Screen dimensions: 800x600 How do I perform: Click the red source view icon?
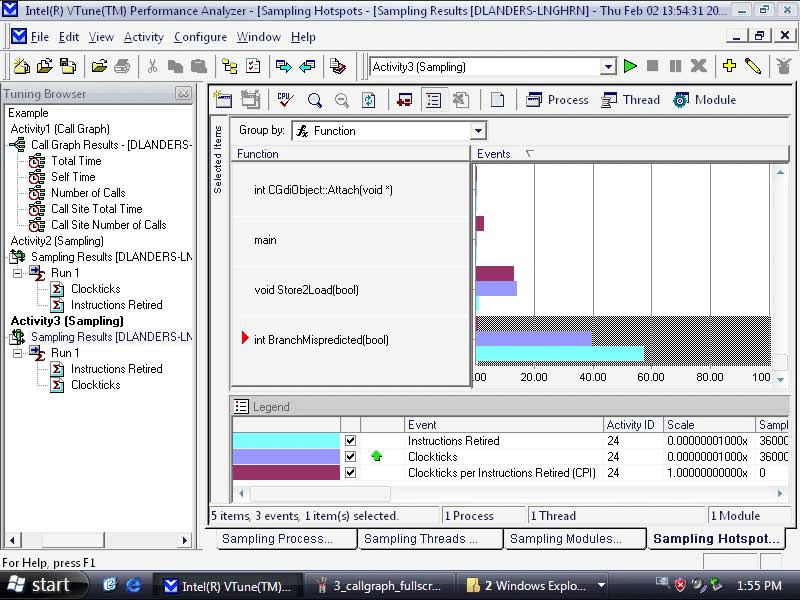click(405, 100)
